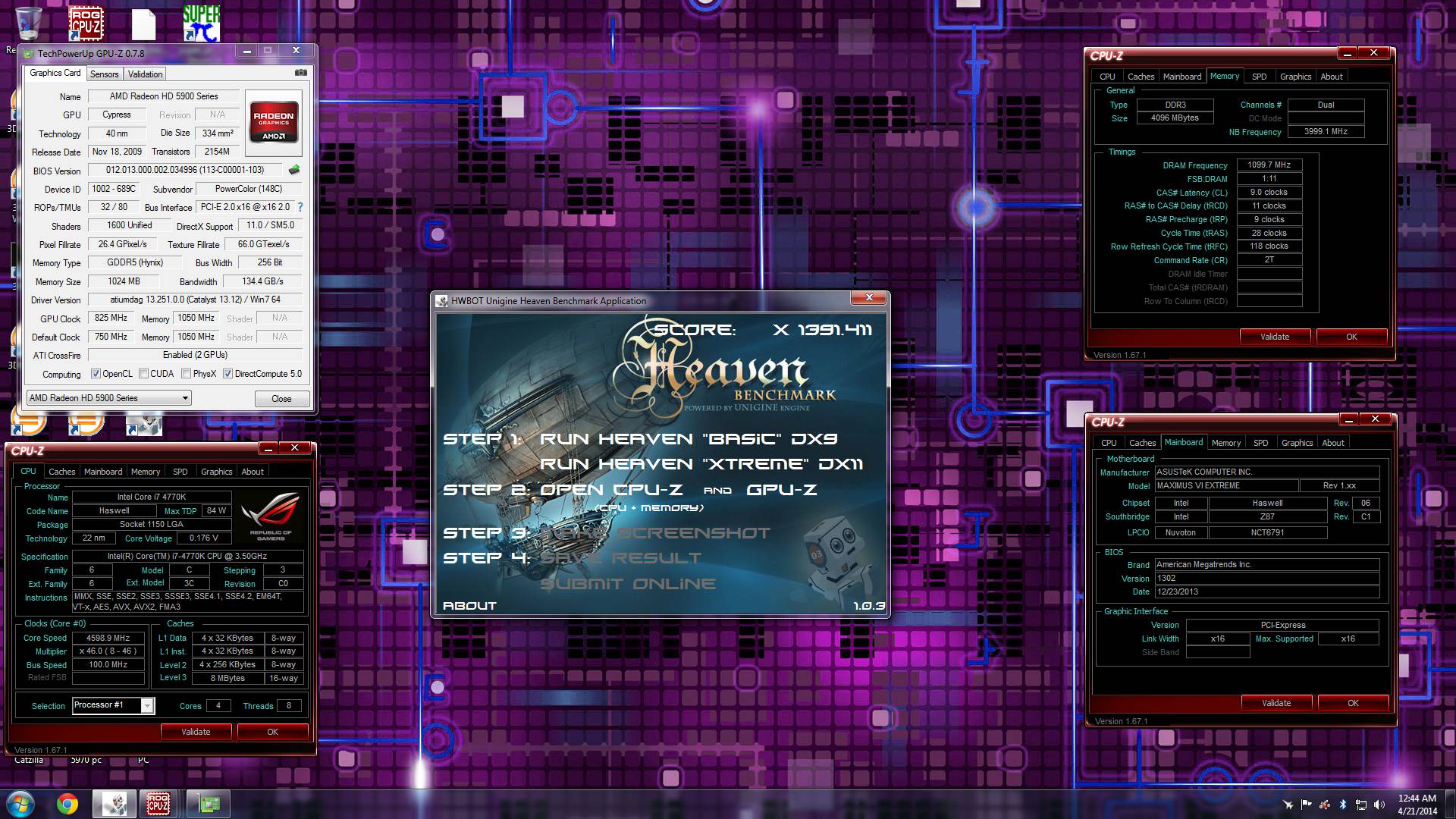This screenshot has height=819, width=1456.
Task: Click the GPU-Z title bar icon
Action: point(29,53)
